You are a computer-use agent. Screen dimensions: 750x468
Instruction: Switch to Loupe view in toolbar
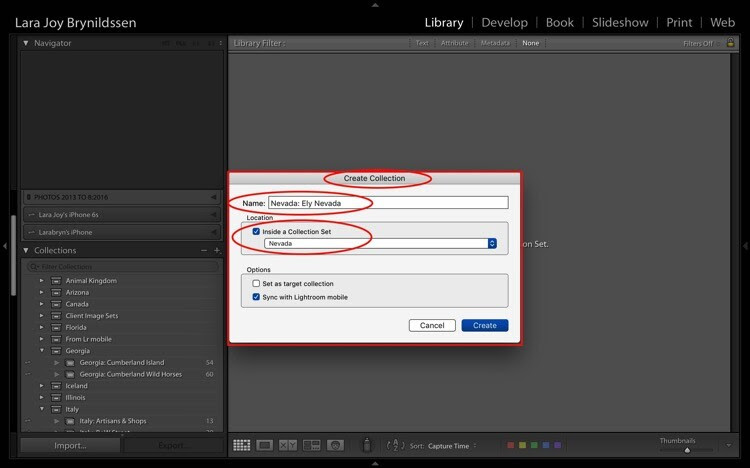click(x=265, y=446)
